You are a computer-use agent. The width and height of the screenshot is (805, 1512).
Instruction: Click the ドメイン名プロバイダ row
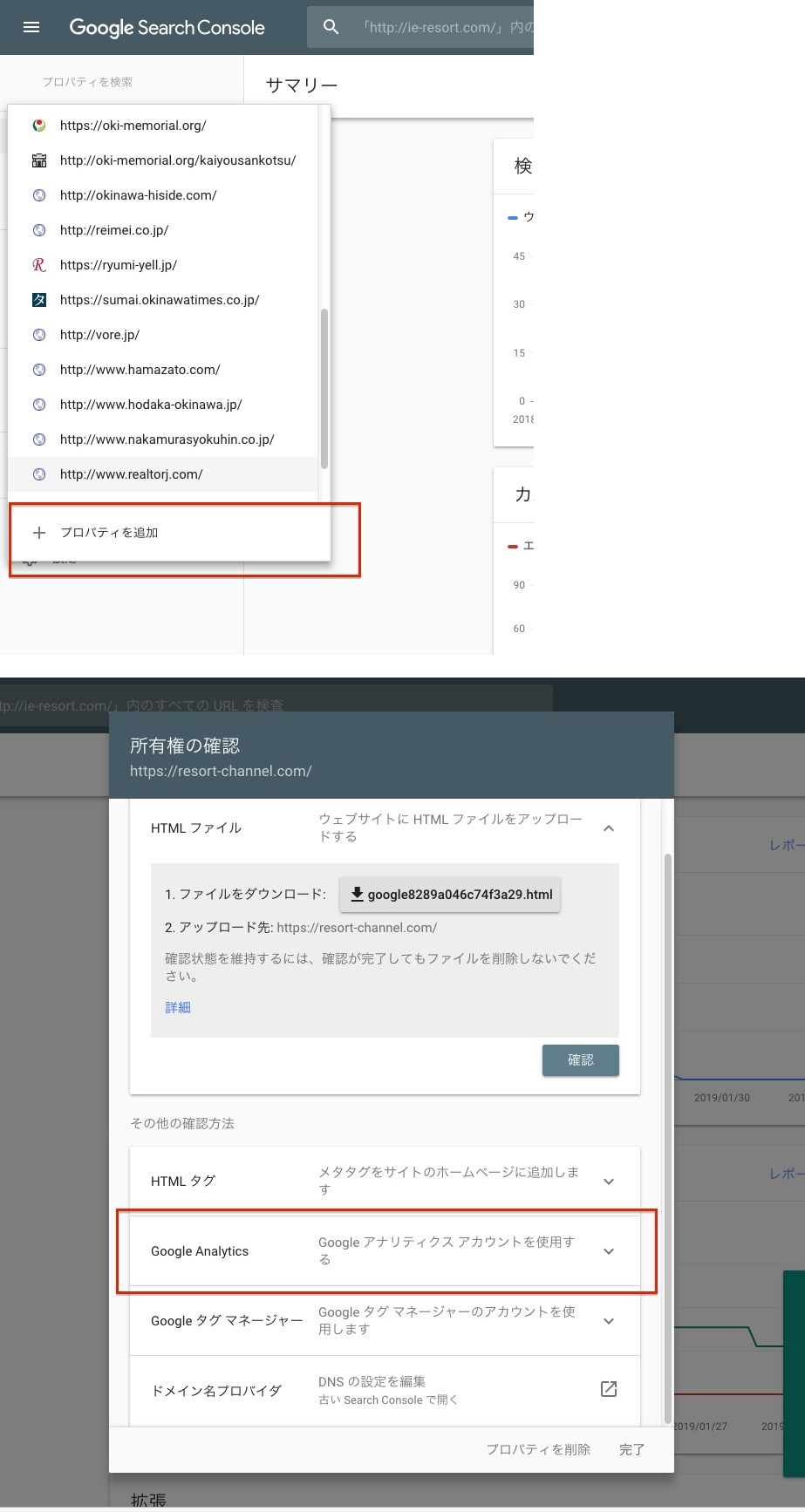[385, 1390]
